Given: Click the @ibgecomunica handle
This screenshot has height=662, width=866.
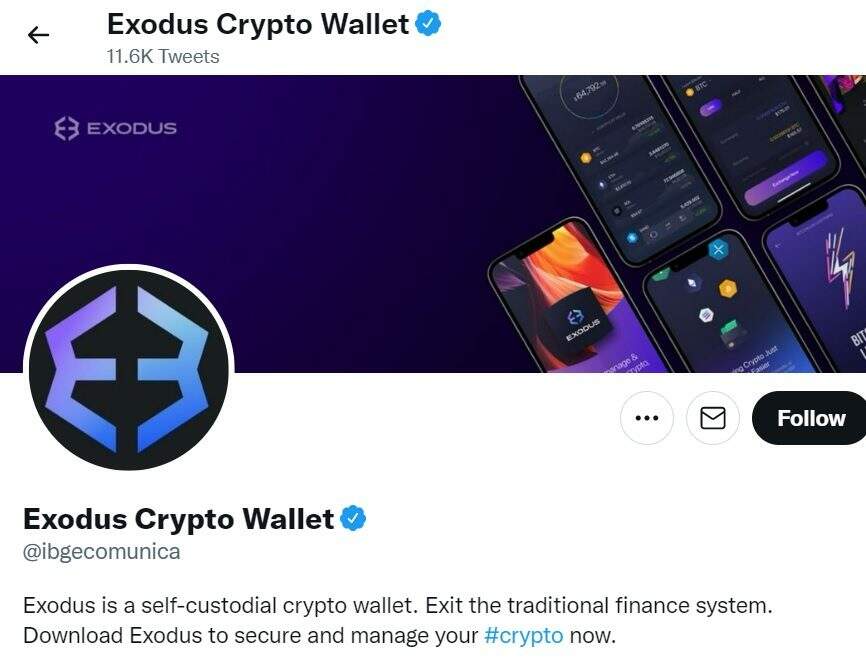Looking at the screenshot, I should pos(102,552).
